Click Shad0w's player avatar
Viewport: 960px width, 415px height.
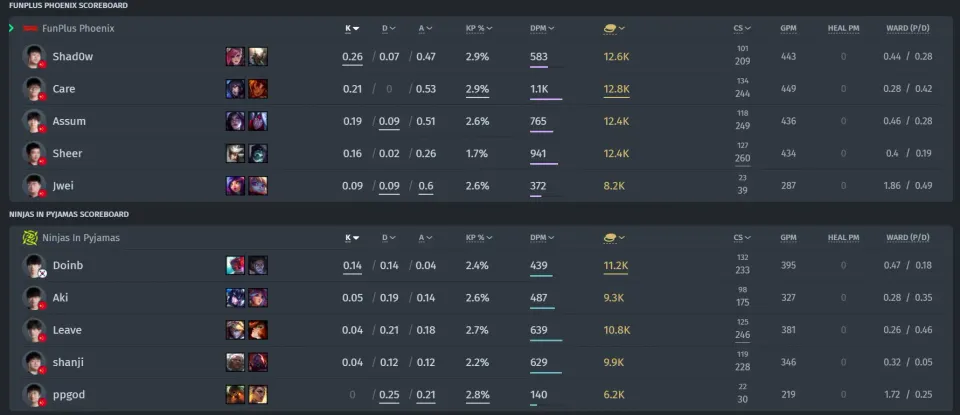[x=34, y=56]
